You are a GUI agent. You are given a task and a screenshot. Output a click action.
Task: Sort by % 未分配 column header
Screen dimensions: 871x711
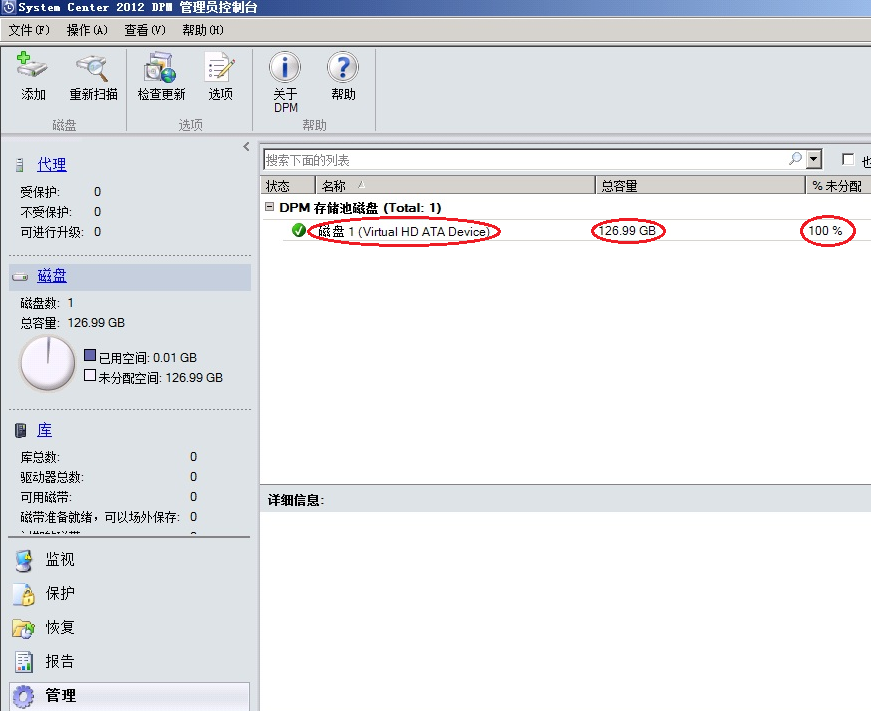point(838,186)
